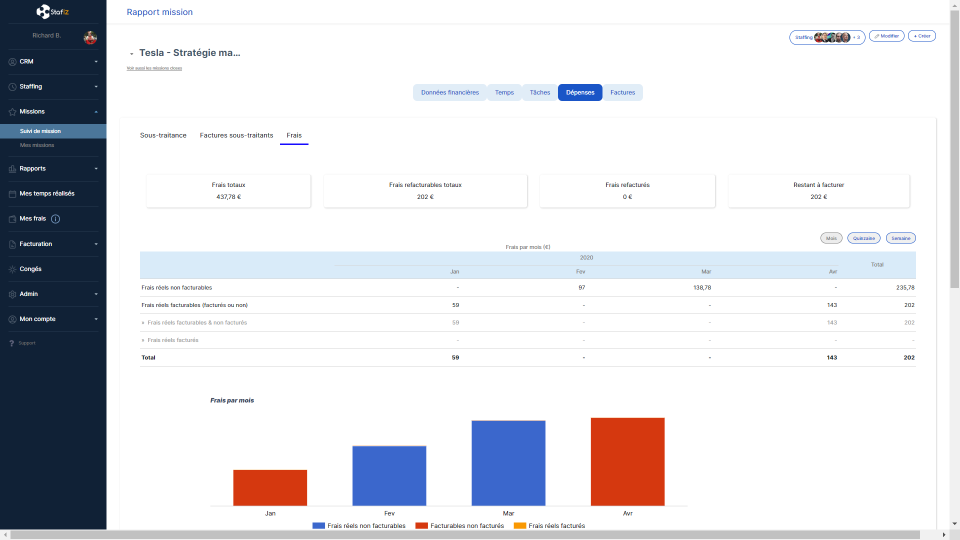Click the Frais refacturables totaux card

(x=426, y=191)
